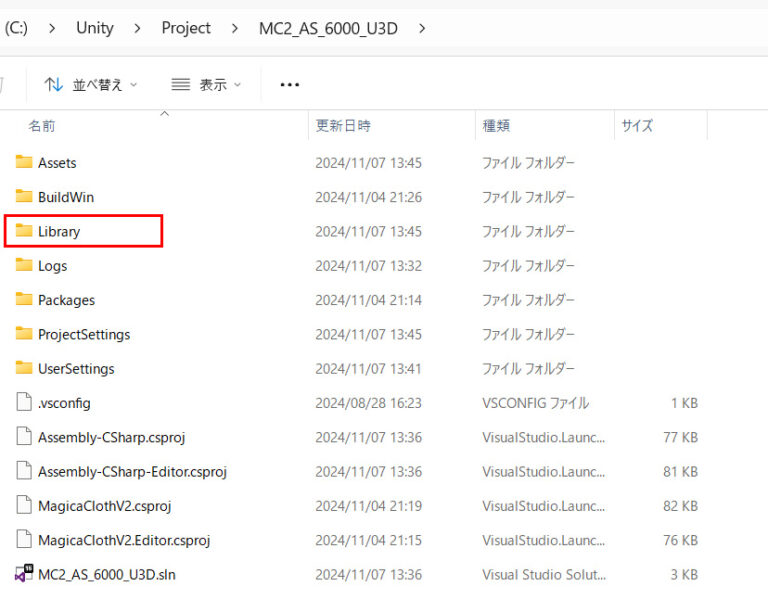Click the MC2_AS_6000_U3D breadcrumb
Screen dimensions: 768x599
pos(328,28)
